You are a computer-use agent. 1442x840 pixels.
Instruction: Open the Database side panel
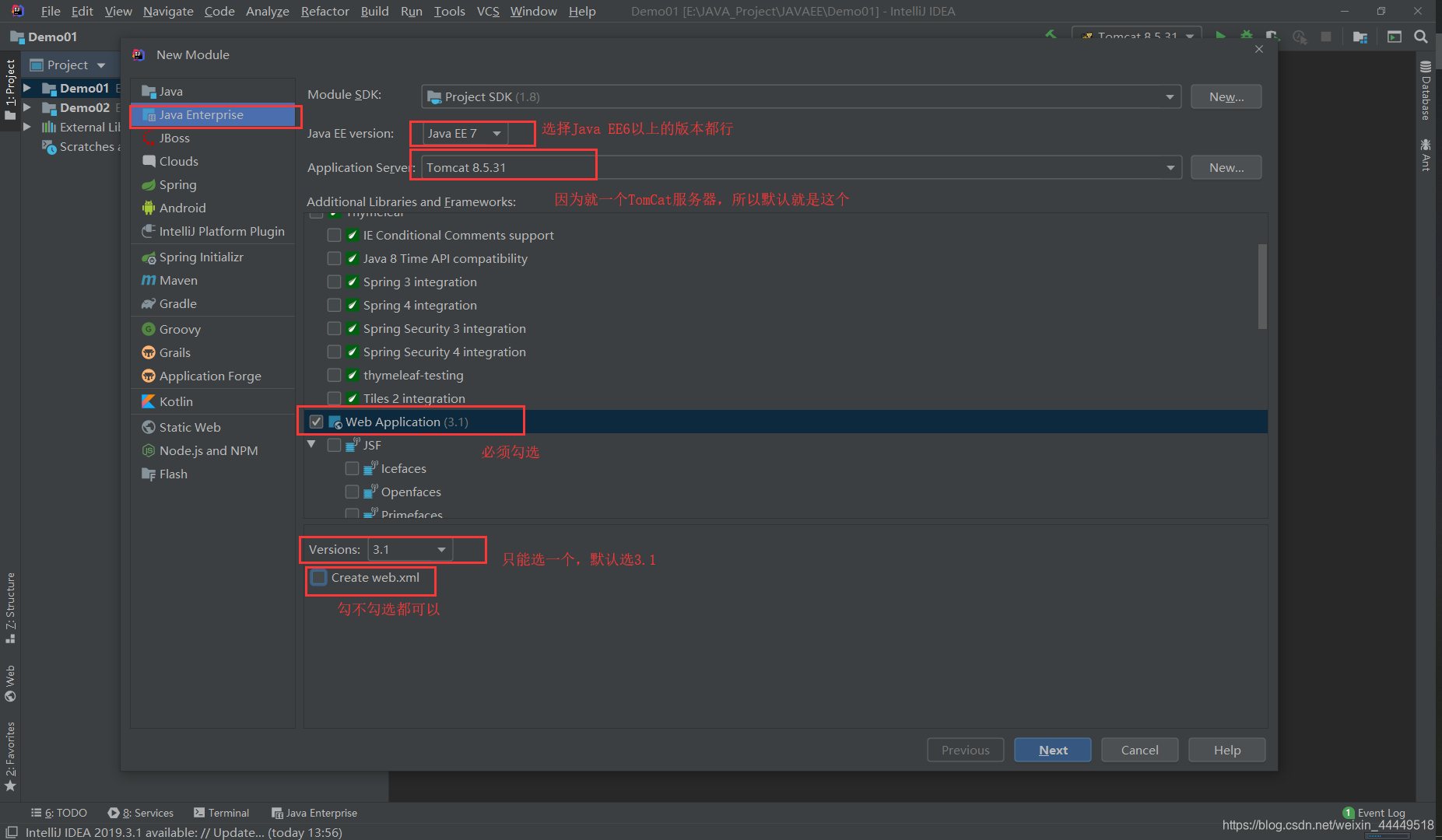click(x=1426, y=91)
